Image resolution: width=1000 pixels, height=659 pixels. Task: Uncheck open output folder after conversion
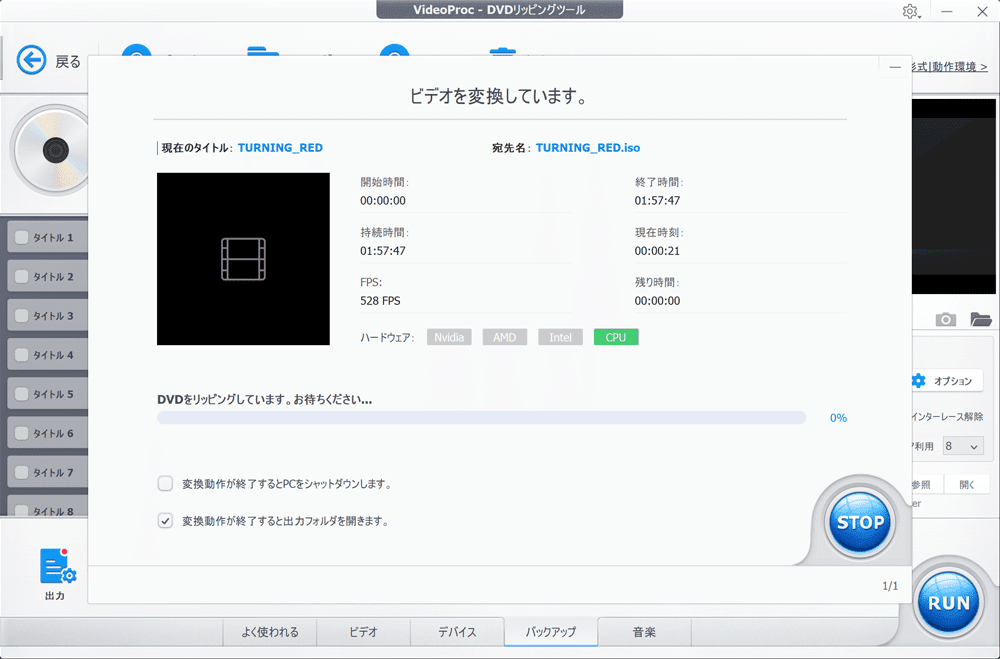166,521
